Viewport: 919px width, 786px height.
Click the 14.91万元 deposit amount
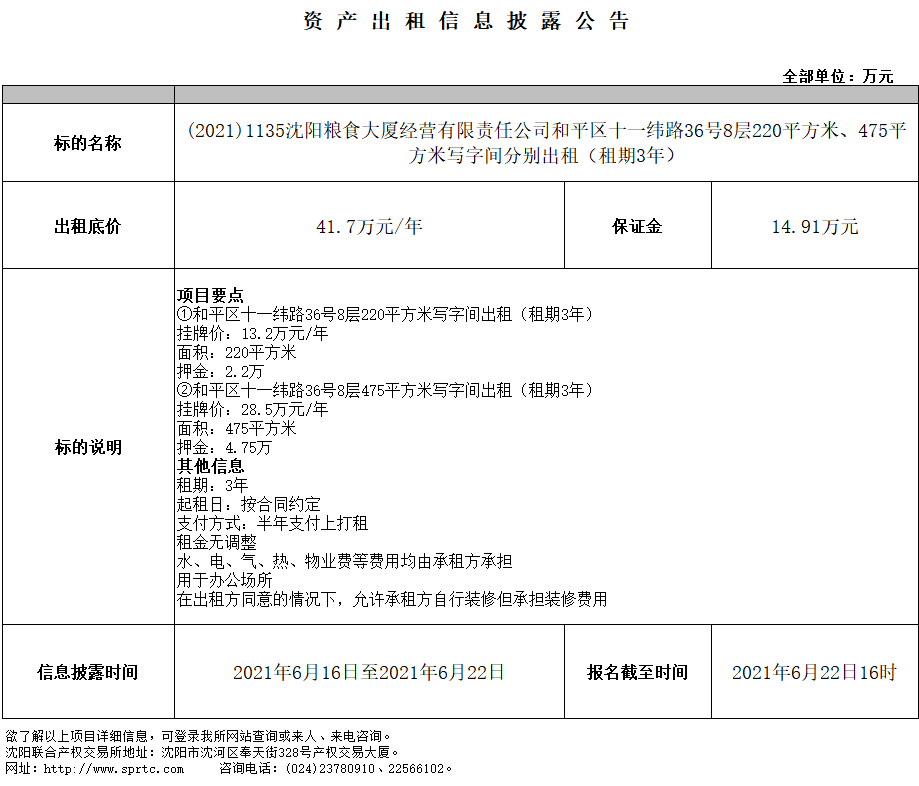pos(814,227)
